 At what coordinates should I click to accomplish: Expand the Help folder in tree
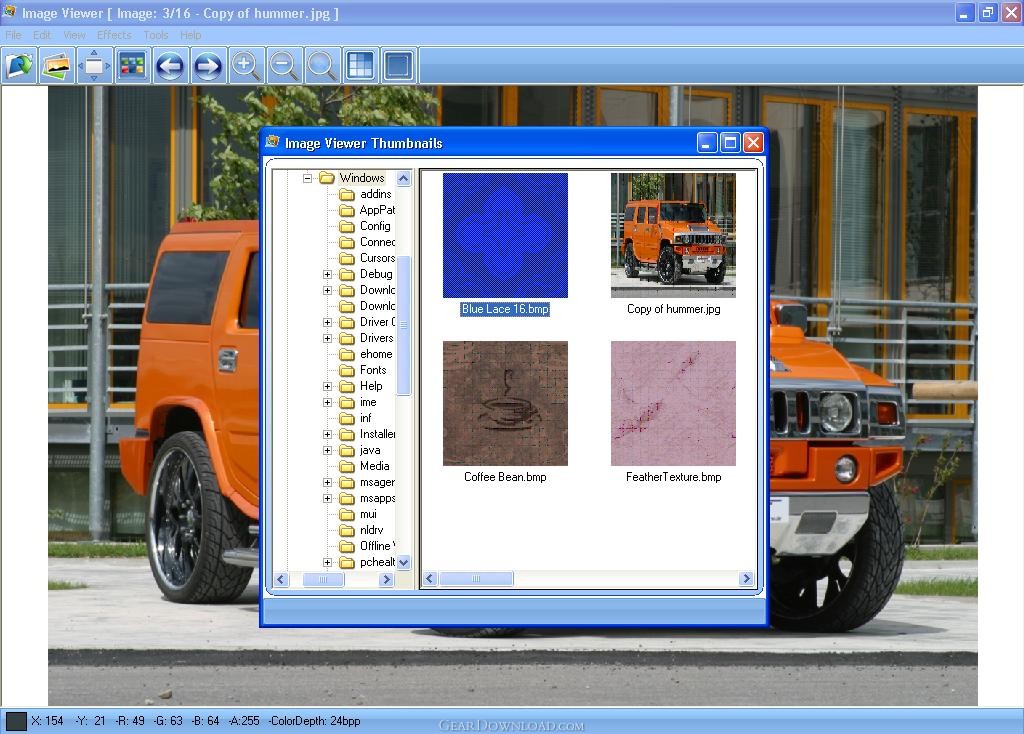point(327,386)
